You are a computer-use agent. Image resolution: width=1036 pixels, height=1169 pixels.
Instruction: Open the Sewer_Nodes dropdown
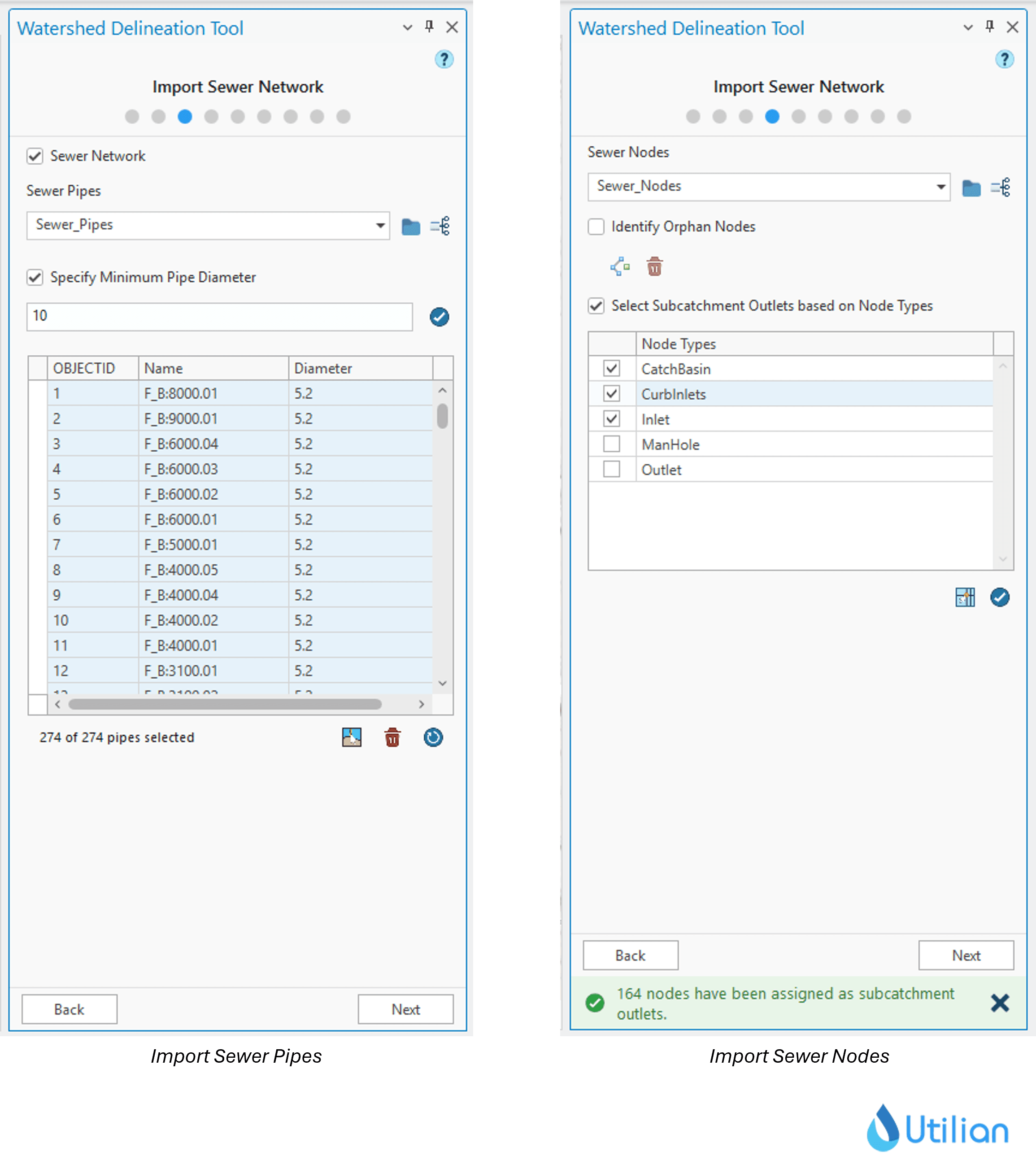coord(940,187)
